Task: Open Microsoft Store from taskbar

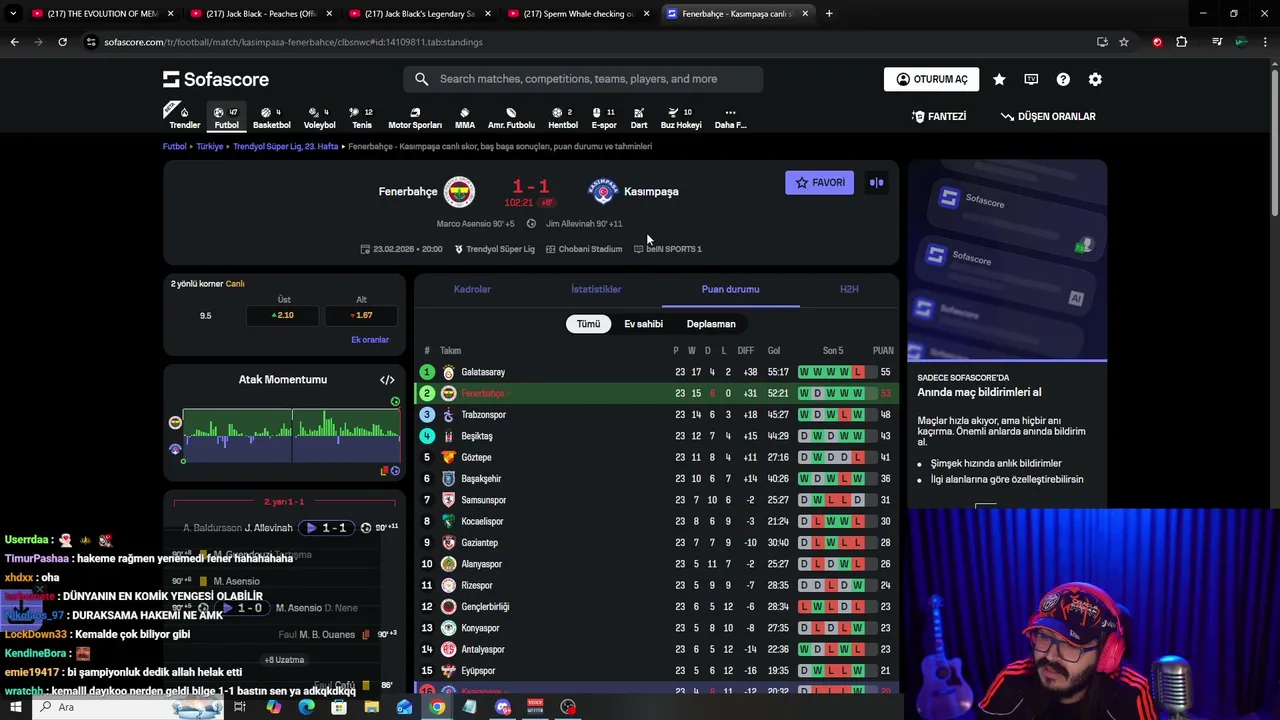Action: (x=339, y=707)
